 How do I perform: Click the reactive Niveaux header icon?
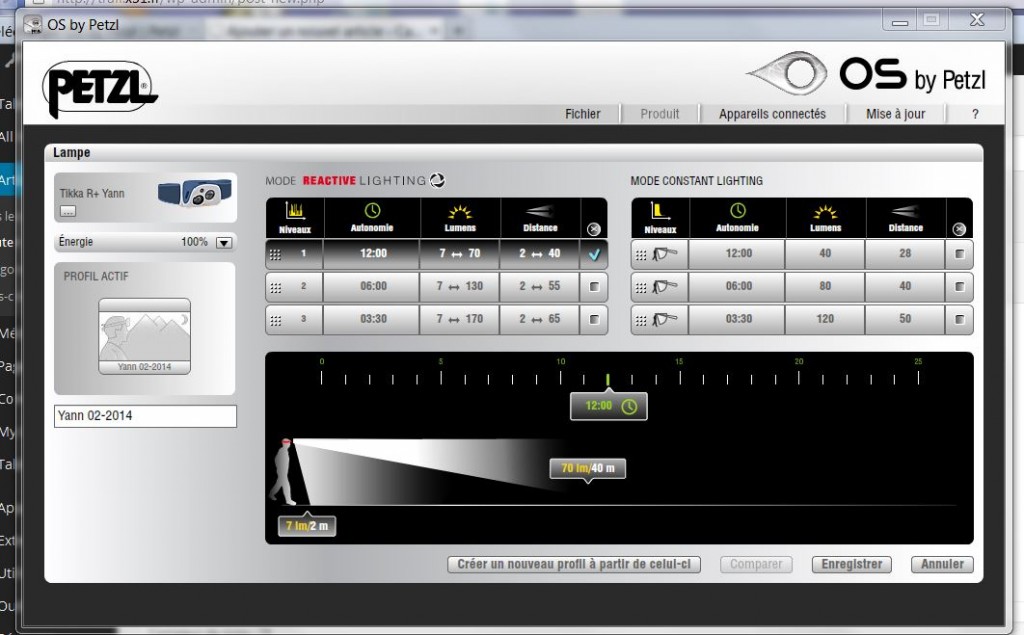tap(295, 210)
